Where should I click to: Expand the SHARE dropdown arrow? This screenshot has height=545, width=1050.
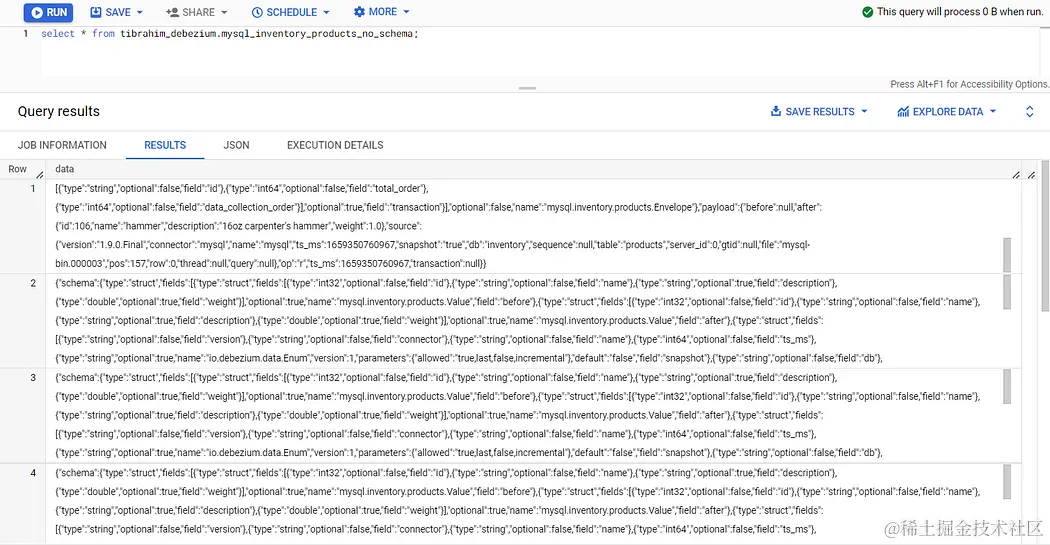click(224, 12)
